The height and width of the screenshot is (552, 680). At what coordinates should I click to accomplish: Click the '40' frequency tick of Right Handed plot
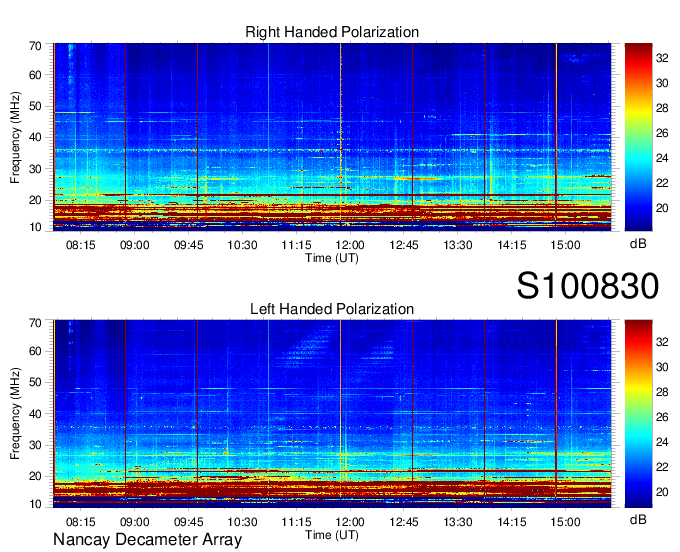click(35, 137)
